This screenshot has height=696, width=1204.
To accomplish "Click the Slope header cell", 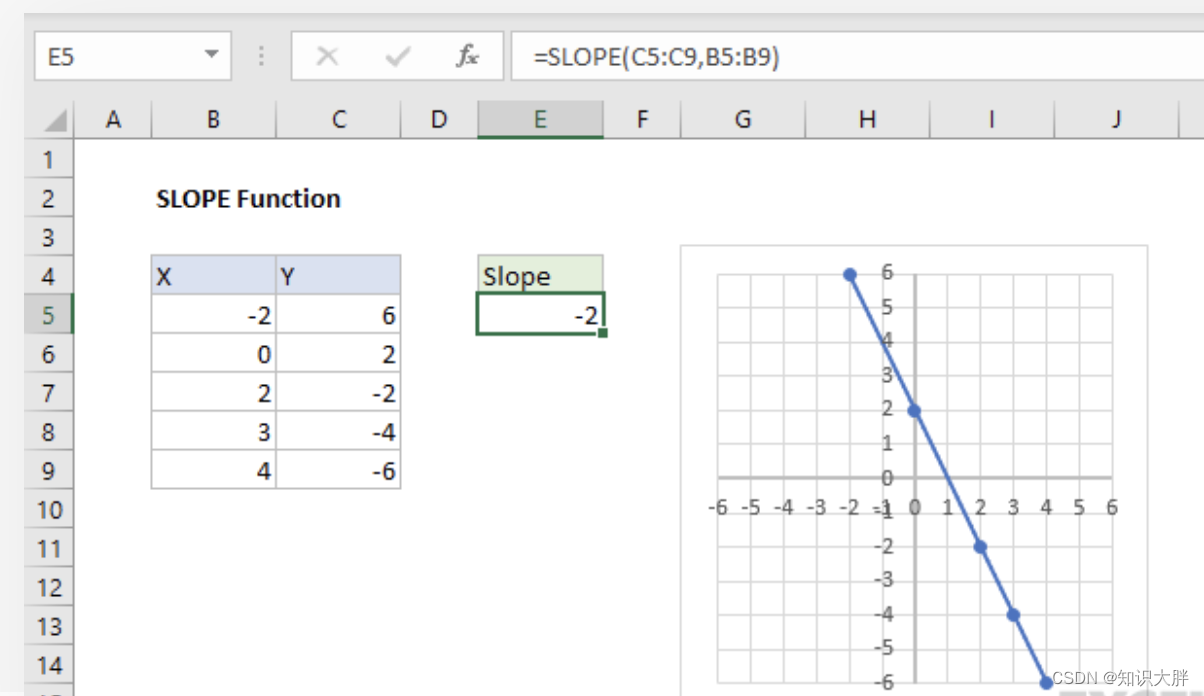I will click(540, 275).
